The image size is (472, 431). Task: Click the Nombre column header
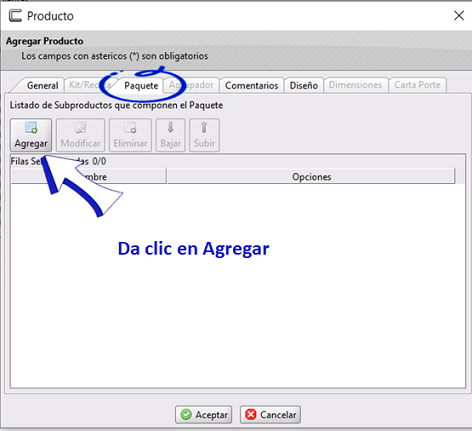pos(89,176)
